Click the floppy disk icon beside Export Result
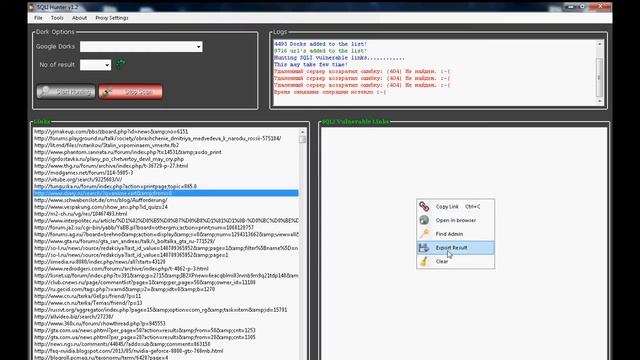This screenshot has height=360, width=640. [x=424, y=247]
